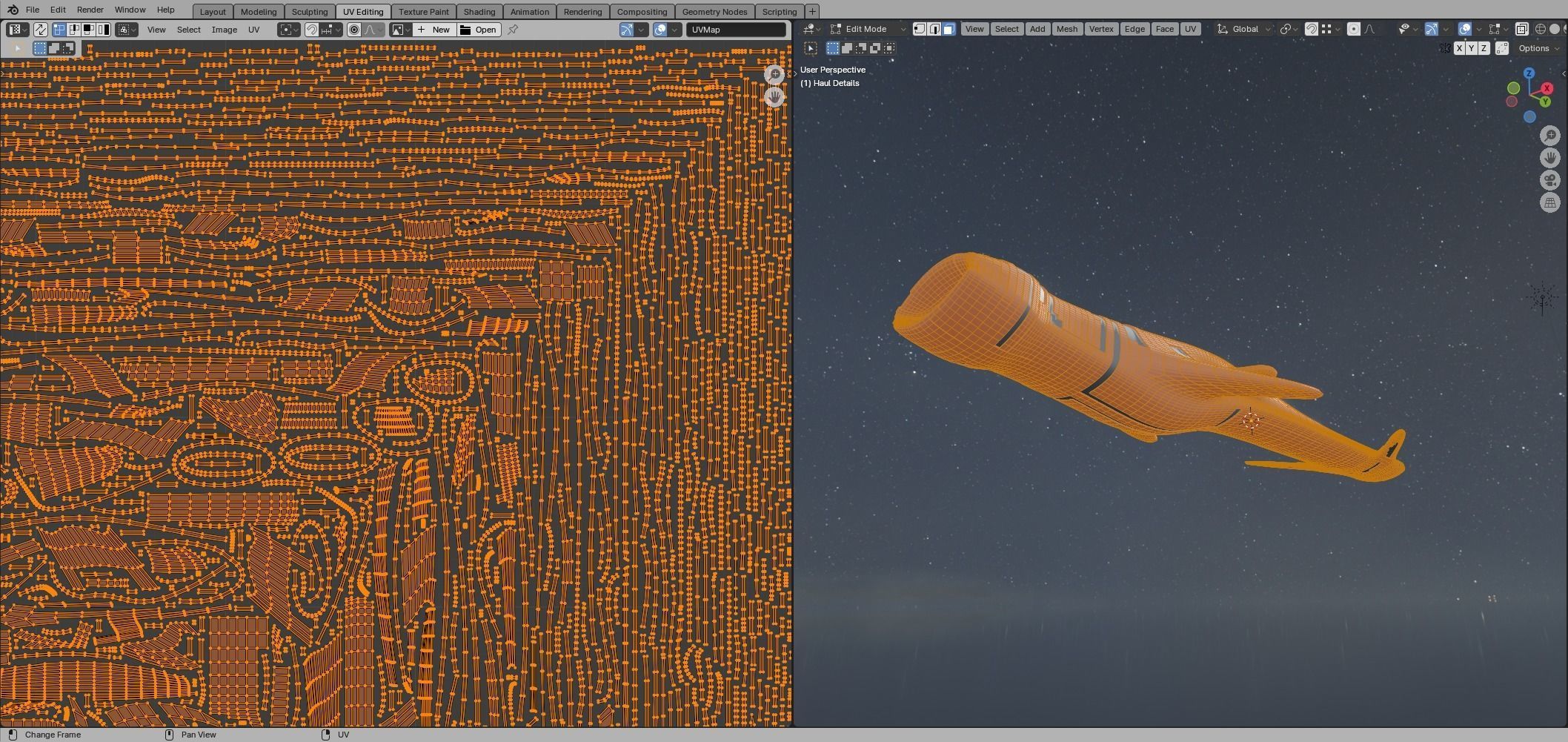The height and width of the screenshot is (742, 1568).
Task: Toggle gizmos in the UV editor
Action: pyautogui.click(x=627, y=30)
